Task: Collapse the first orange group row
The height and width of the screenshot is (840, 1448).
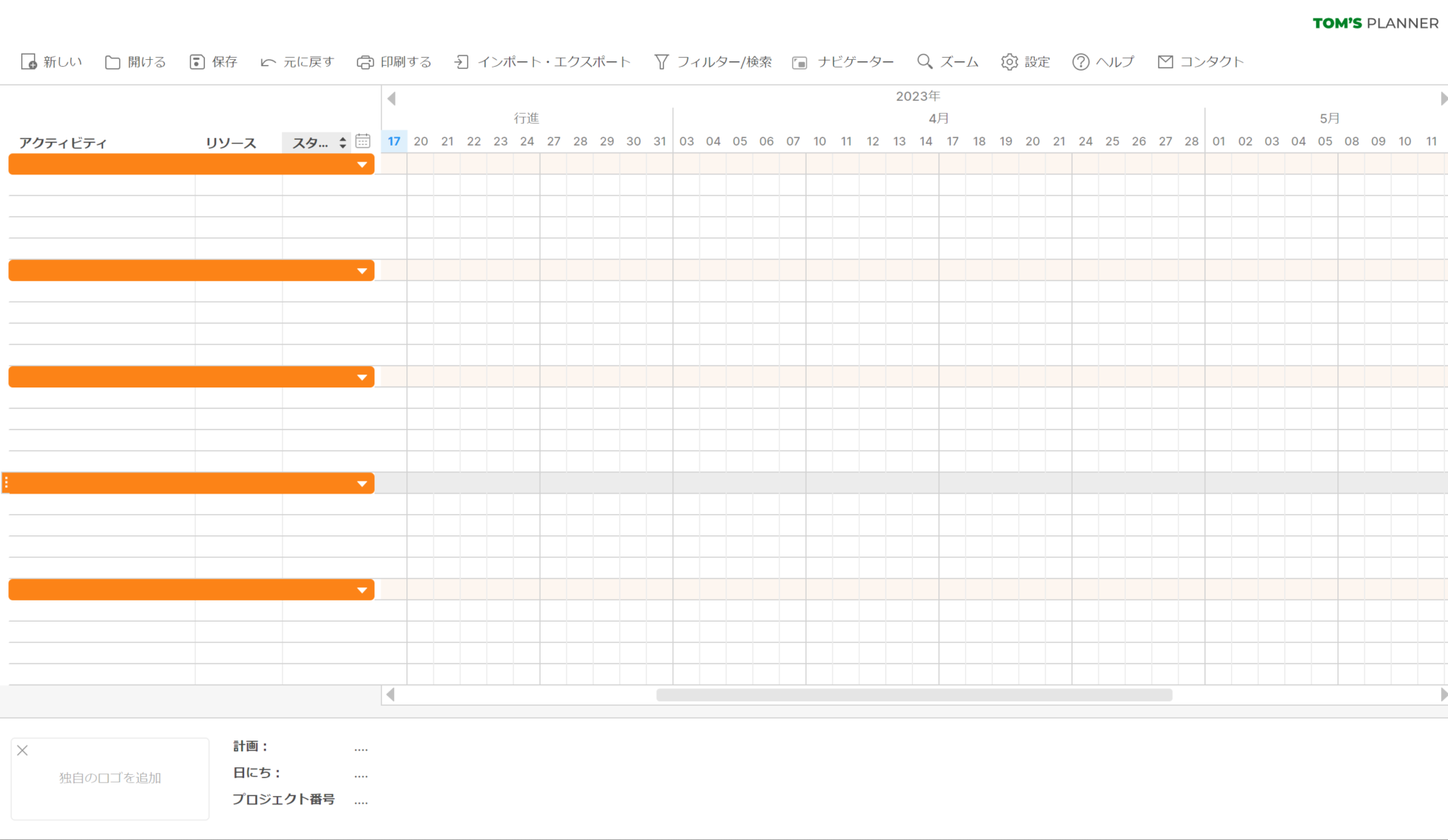Action: click(x=362, y=164)
